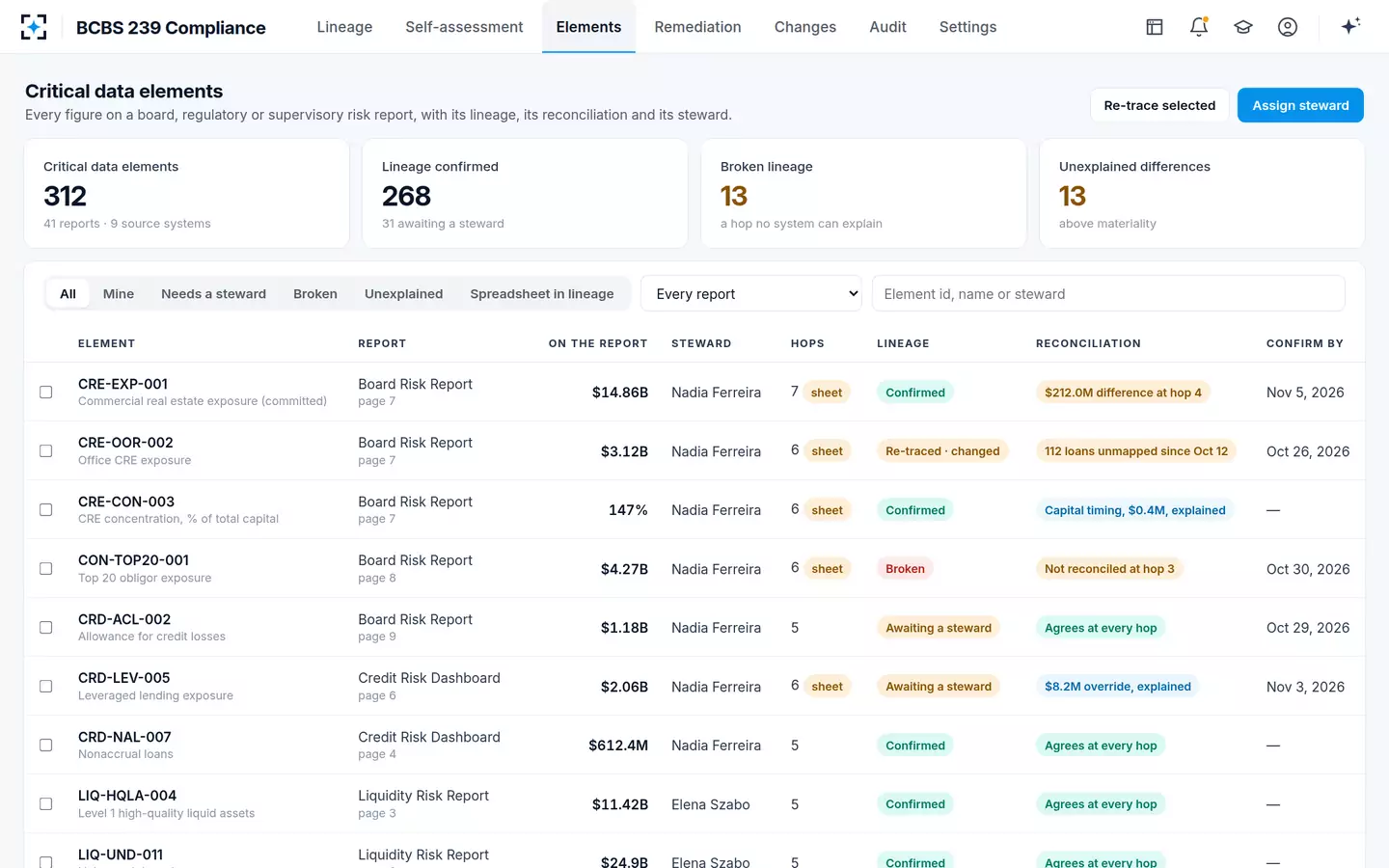Sort by the Confirm by column header
1389x868 pixels.
point(1304,343)
